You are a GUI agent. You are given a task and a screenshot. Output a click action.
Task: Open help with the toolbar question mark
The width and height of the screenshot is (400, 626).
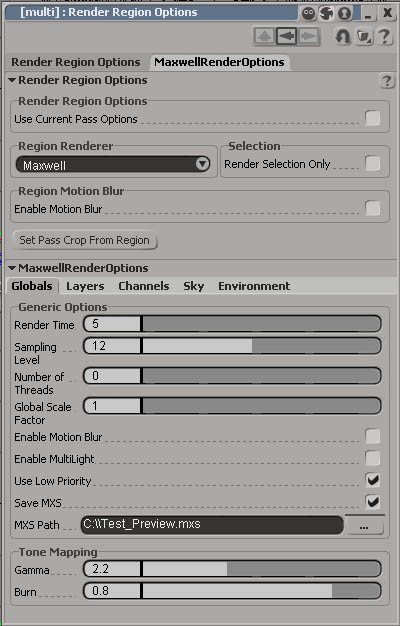384,37
